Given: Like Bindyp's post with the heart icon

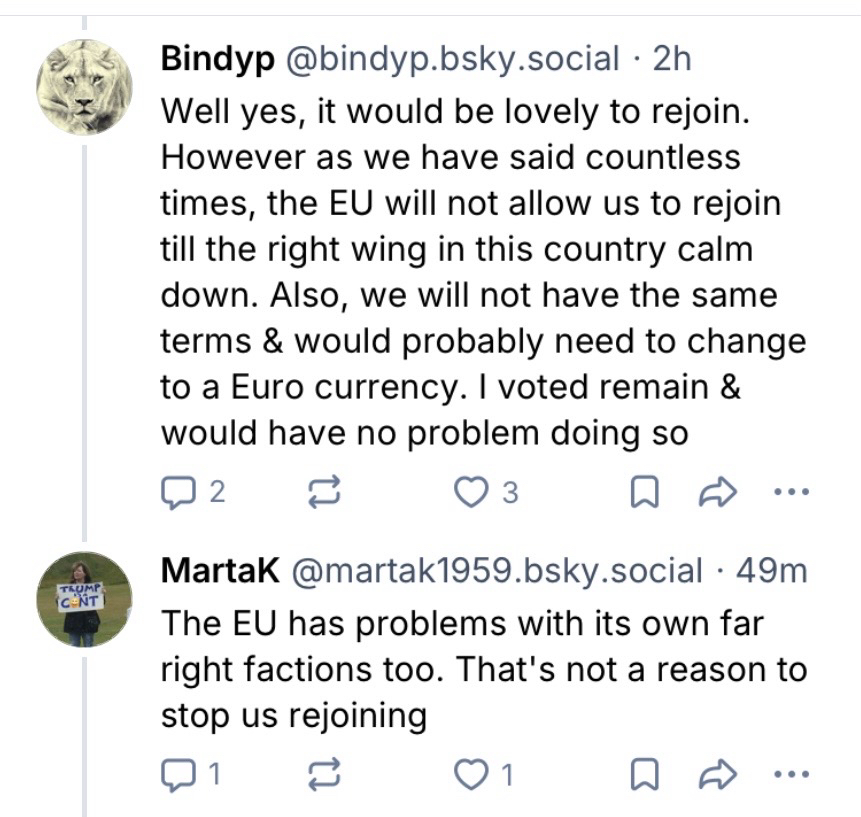Looking at the screenshot, I should [x=470, y=491].
